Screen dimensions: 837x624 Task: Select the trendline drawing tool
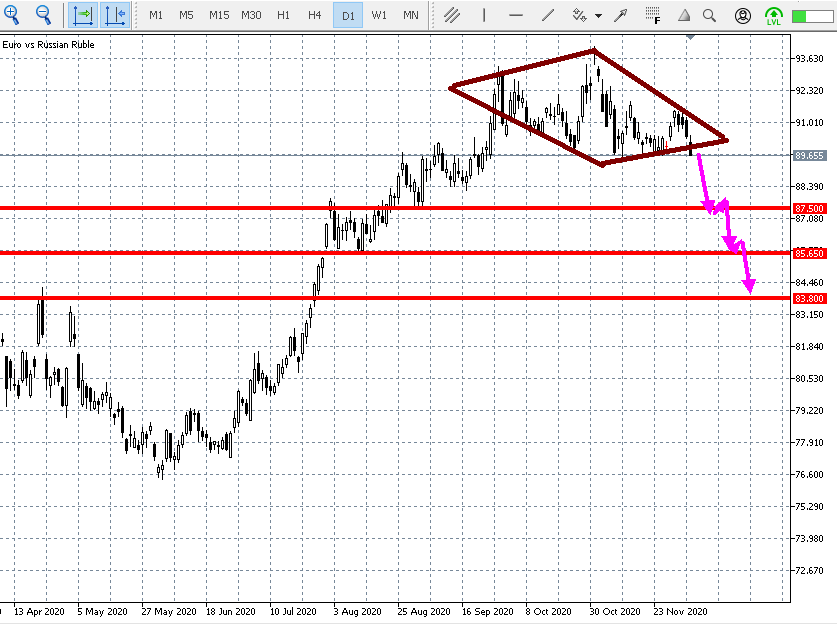[548, 15]
